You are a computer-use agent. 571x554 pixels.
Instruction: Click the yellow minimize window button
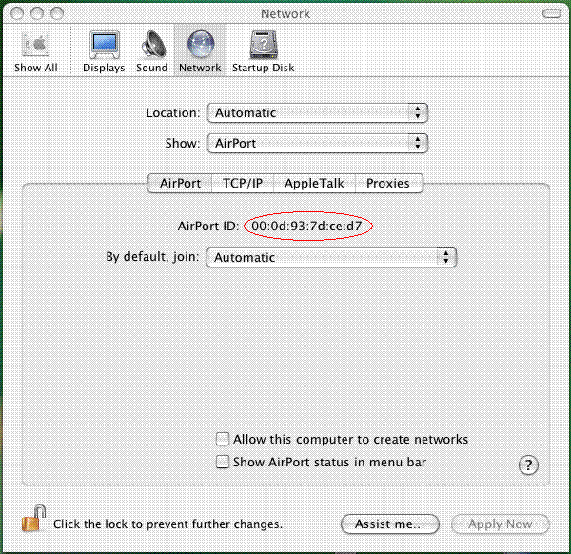(37, 14)
